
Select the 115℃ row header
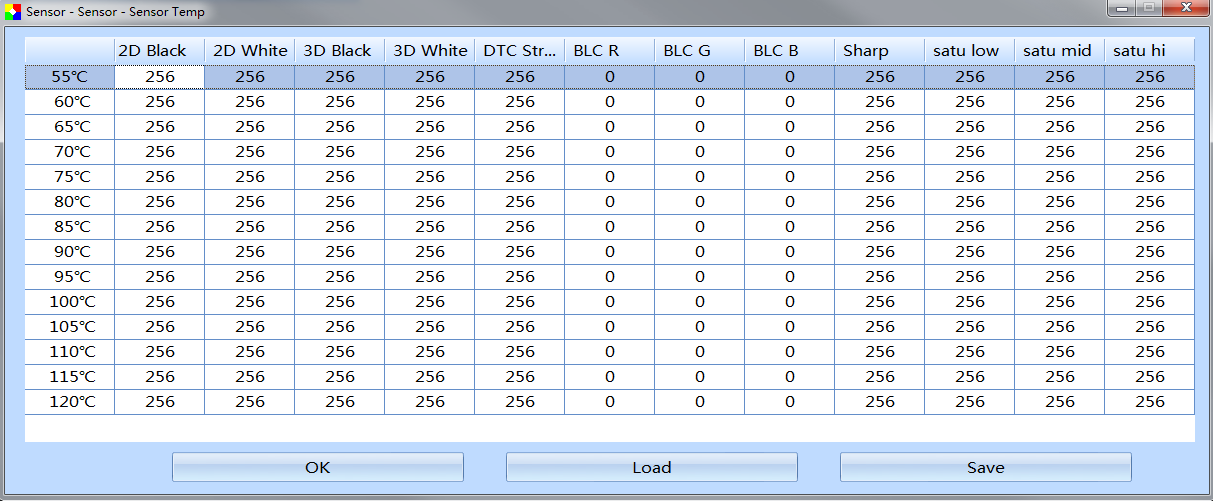(70, 377)
